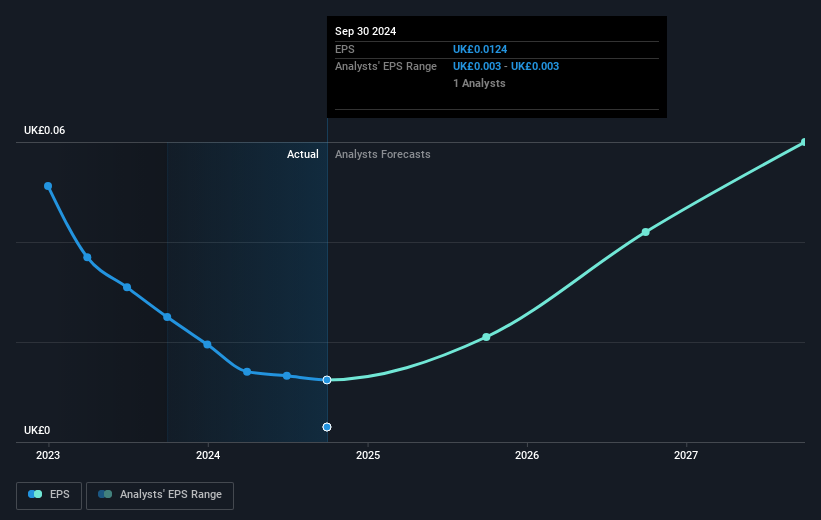The height and width of the screenshot is (520, 821).
Task: Click the UK£0 y-axis label
Action: (x=37, y=430)
